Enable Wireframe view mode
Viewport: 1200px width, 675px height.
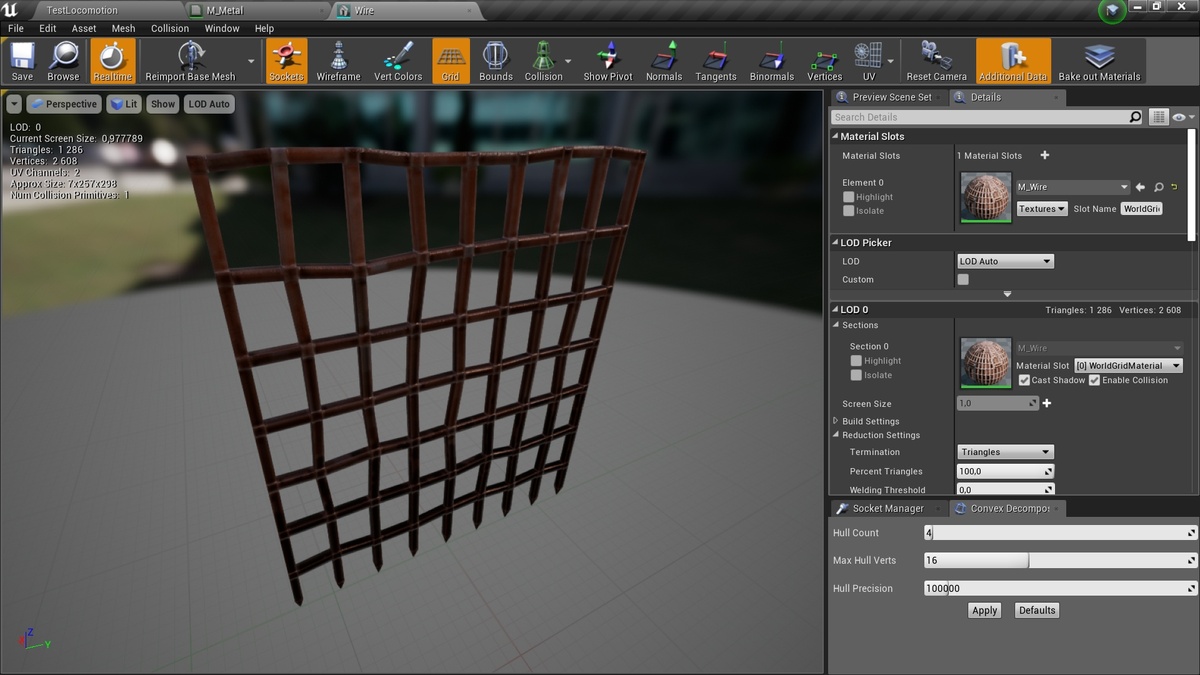[339, 61]
